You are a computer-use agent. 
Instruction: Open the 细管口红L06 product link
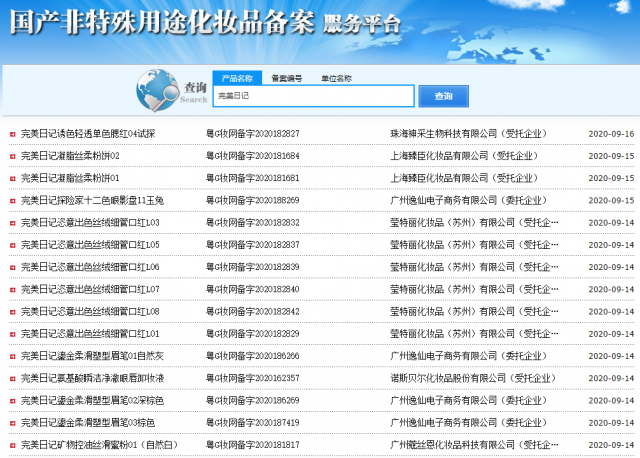[90, 267]
